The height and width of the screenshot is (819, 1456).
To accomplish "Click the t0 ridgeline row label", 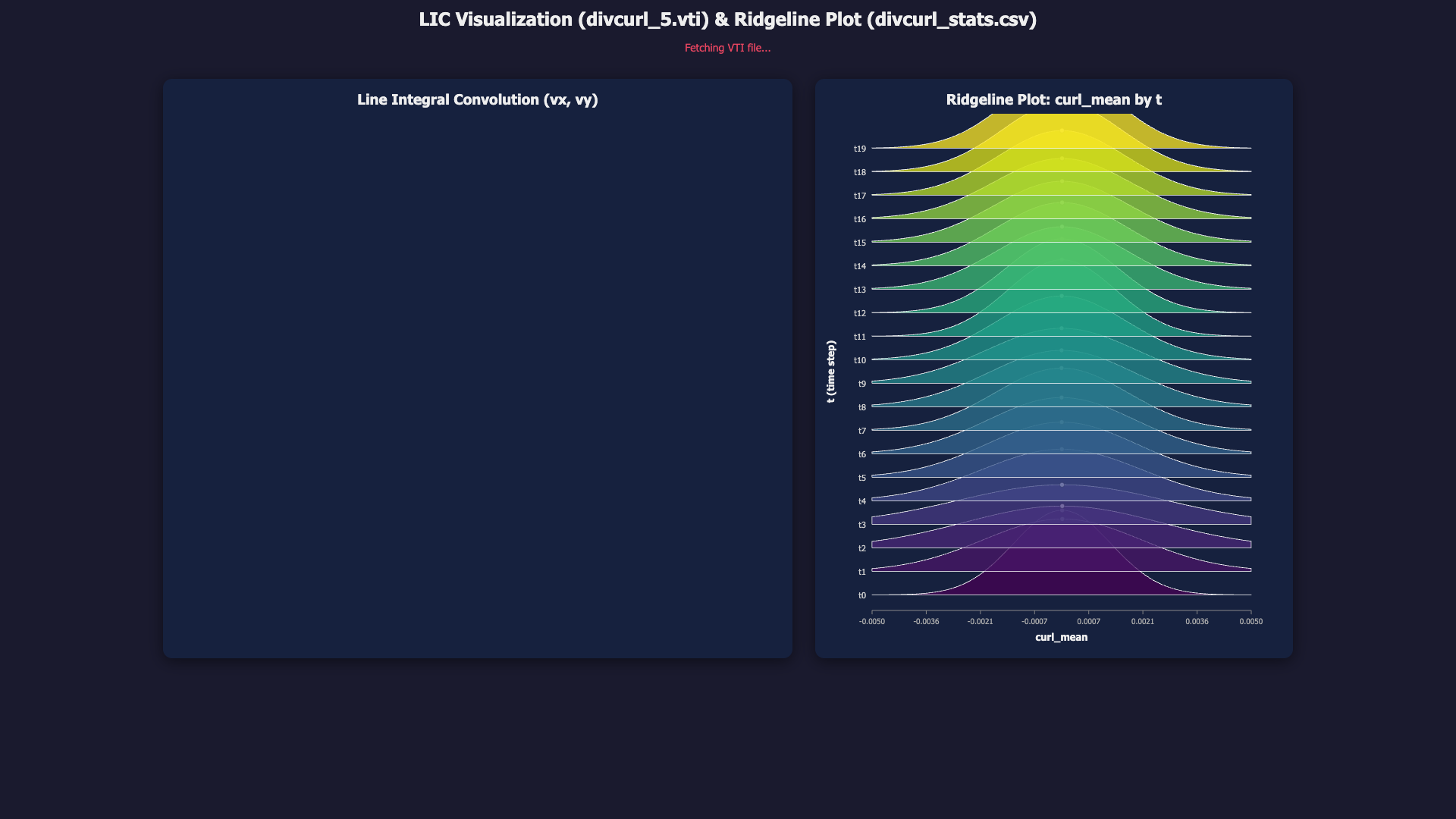I will click(861, 595).
